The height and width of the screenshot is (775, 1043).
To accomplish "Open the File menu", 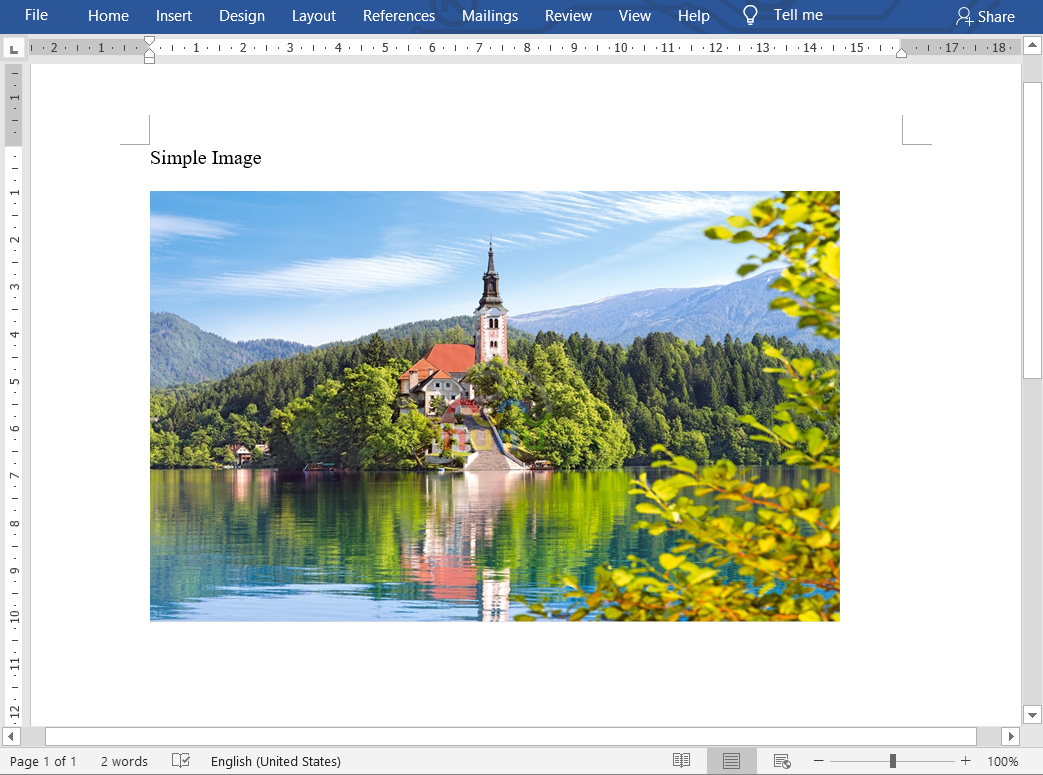I will [37, 15].
